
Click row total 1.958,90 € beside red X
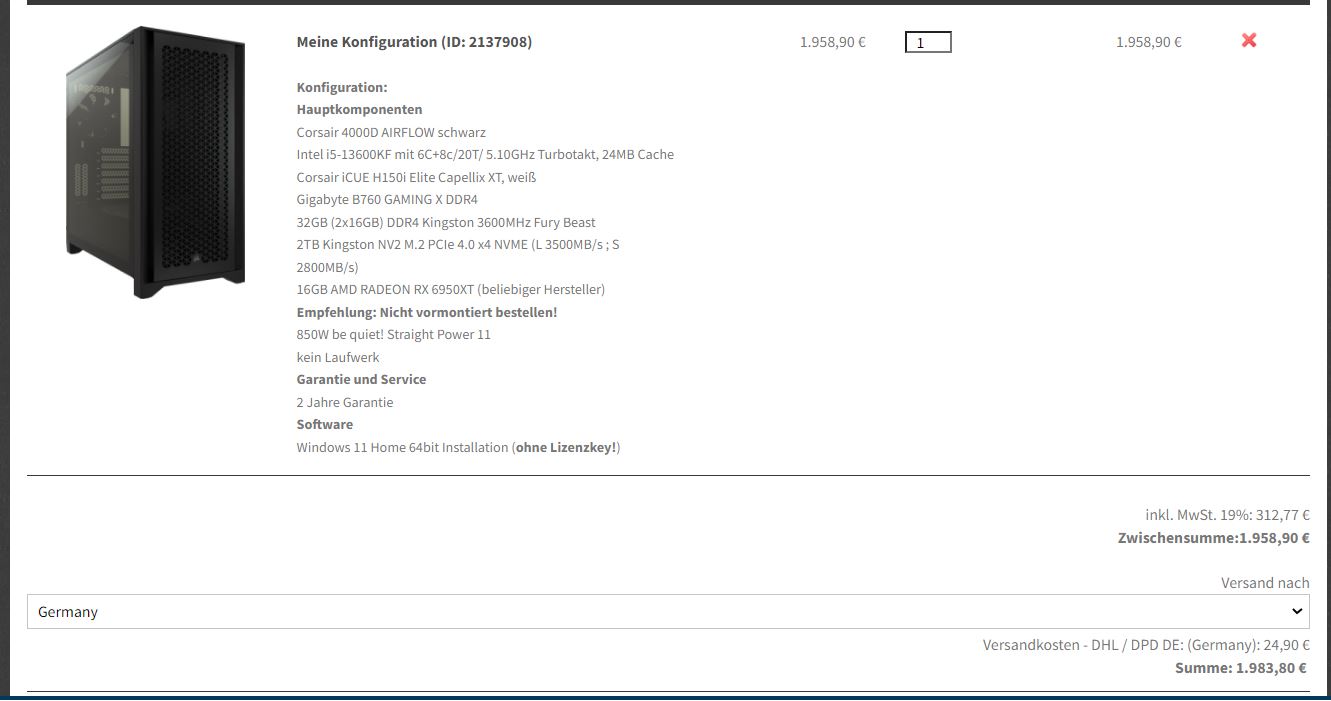pos(1149,42)
